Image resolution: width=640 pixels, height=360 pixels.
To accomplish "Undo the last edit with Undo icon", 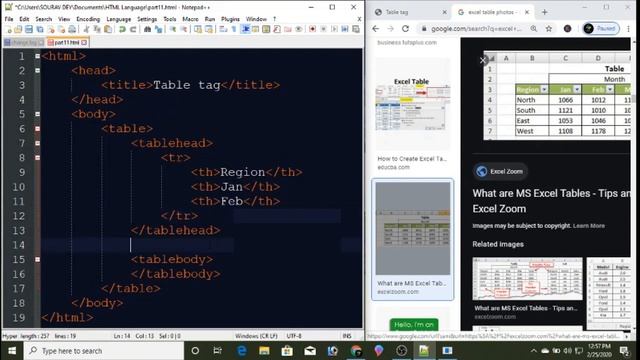I will (x=122, y=29).
